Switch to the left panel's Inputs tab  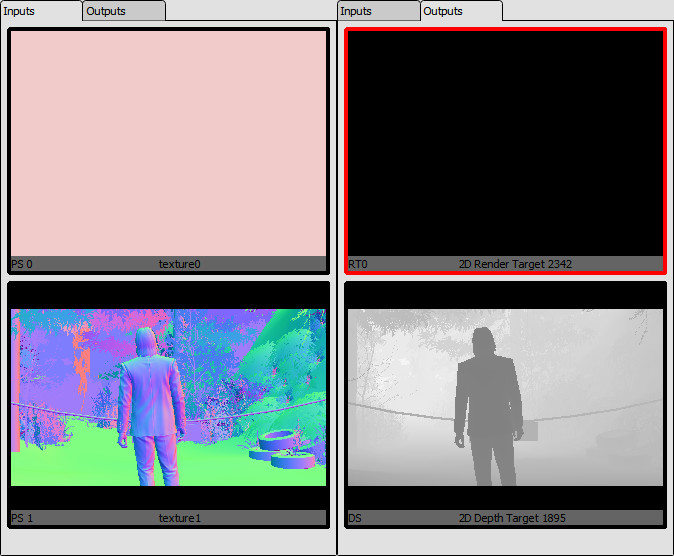(x=40, y=11)
